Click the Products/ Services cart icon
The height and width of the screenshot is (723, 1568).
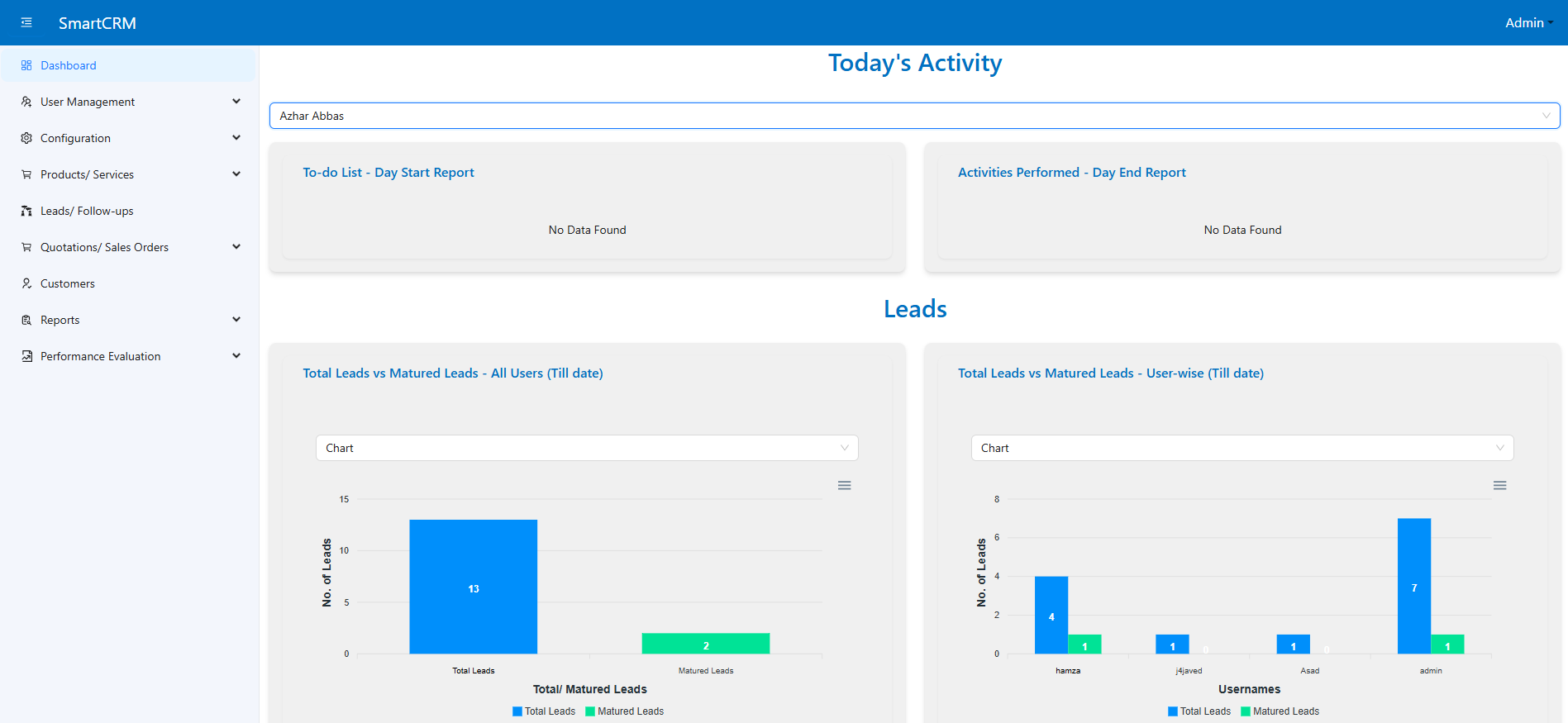click(x=26, y=174)
